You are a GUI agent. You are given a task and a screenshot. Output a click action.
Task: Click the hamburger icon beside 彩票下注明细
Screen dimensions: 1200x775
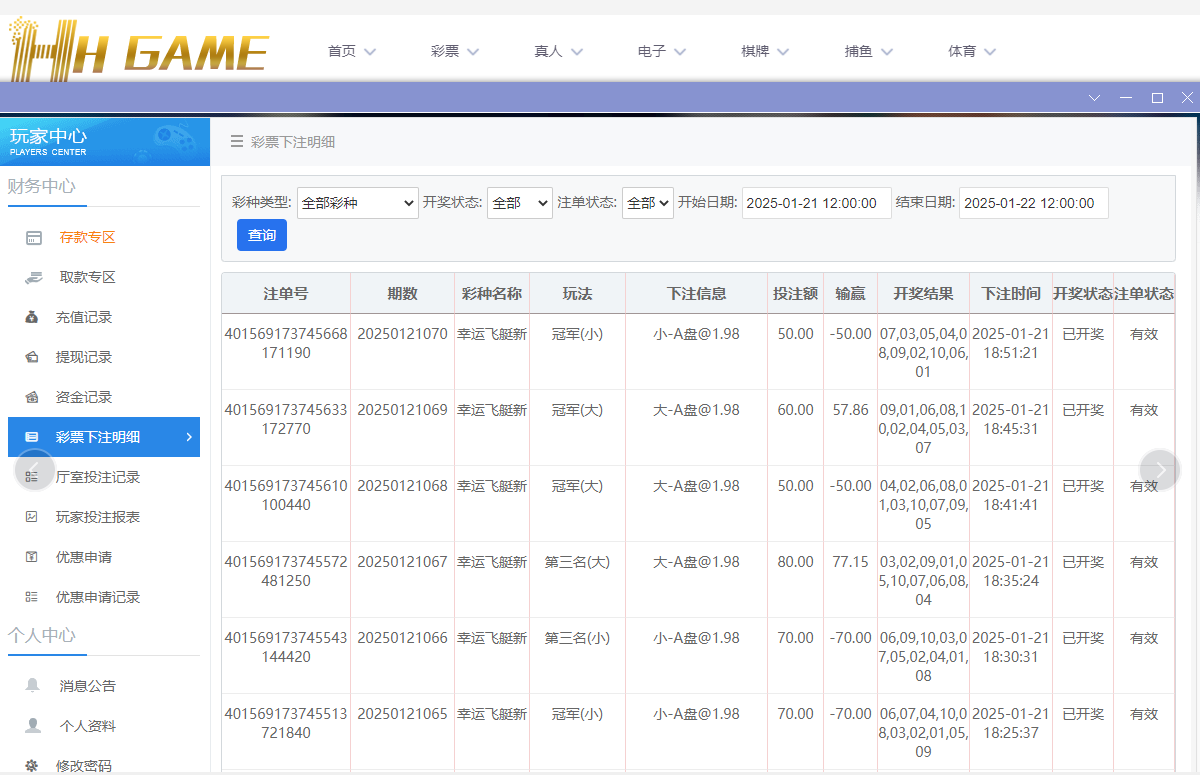click(x=235, y=141)
